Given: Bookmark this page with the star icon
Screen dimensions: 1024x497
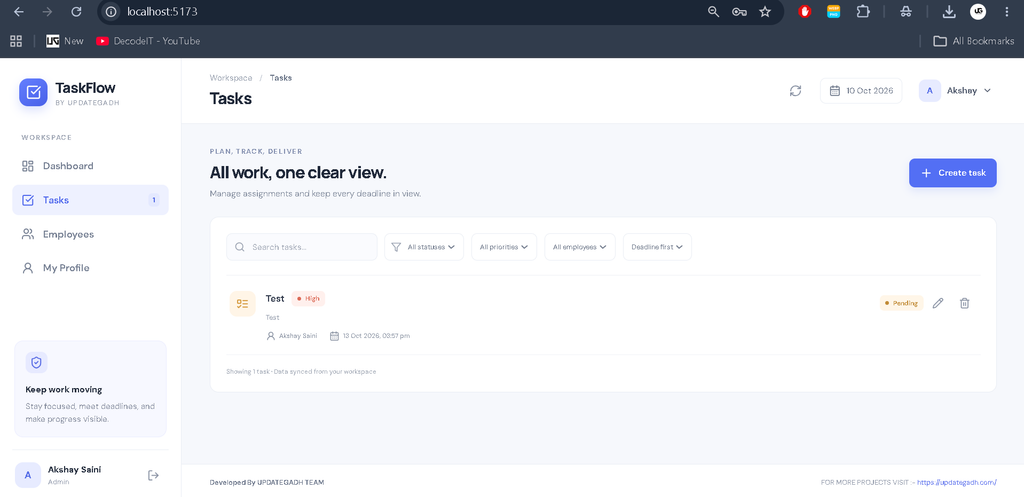Looking at the screenshot, I should (765, 12).
